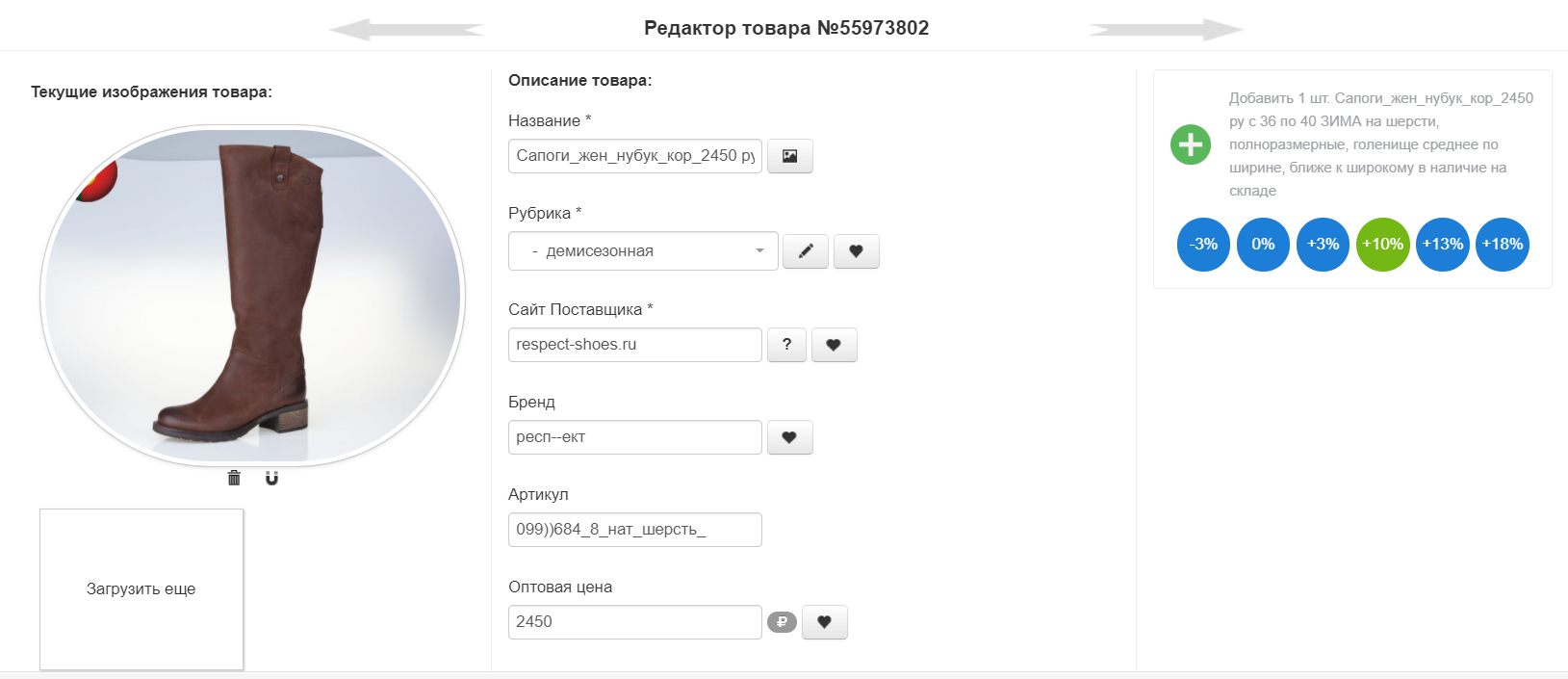Click the question mark button by supplier site

coord(786,345)
